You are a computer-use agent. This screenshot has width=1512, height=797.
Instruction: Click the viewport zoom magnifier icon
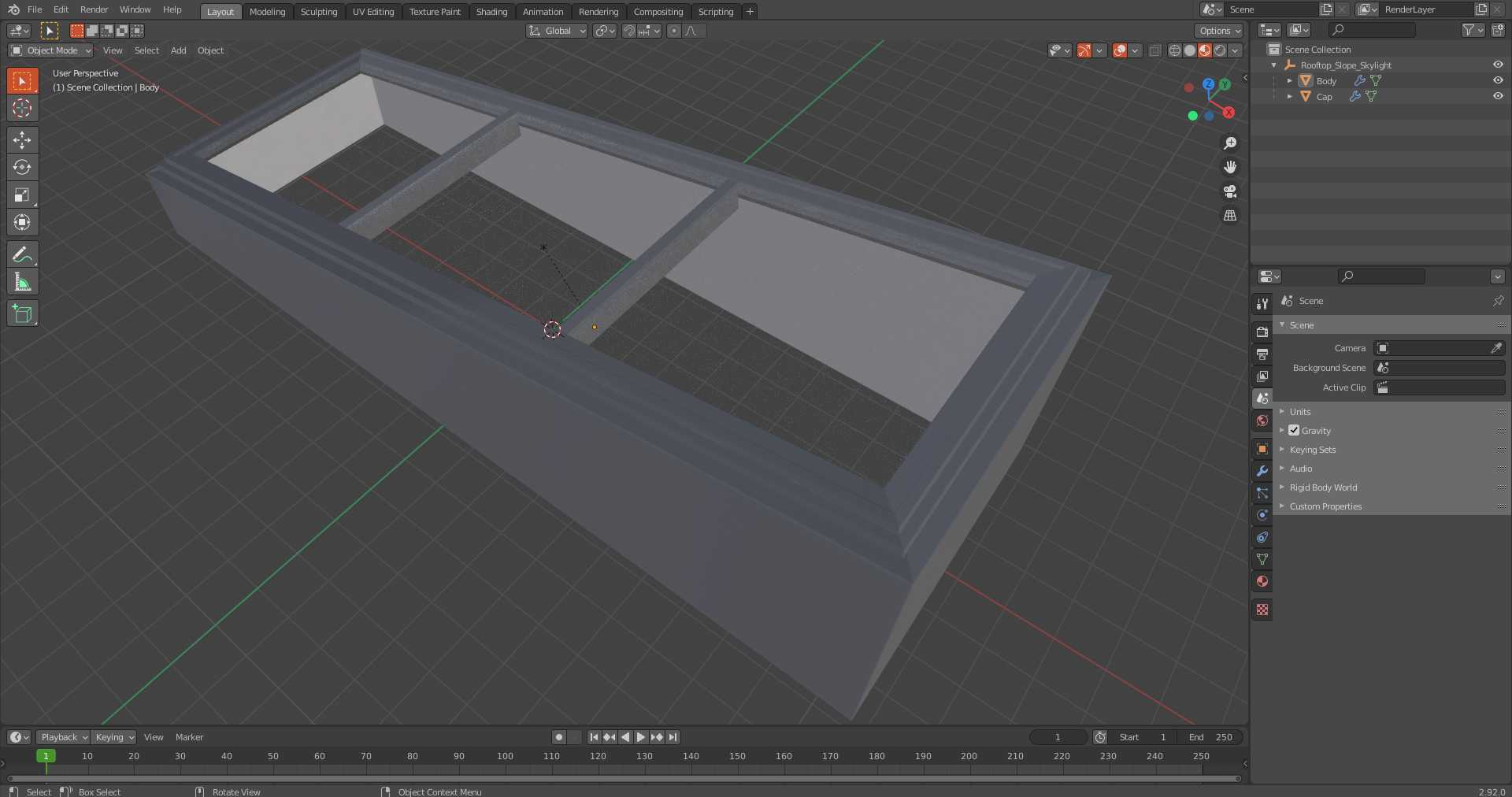(x=1230, y=143)
